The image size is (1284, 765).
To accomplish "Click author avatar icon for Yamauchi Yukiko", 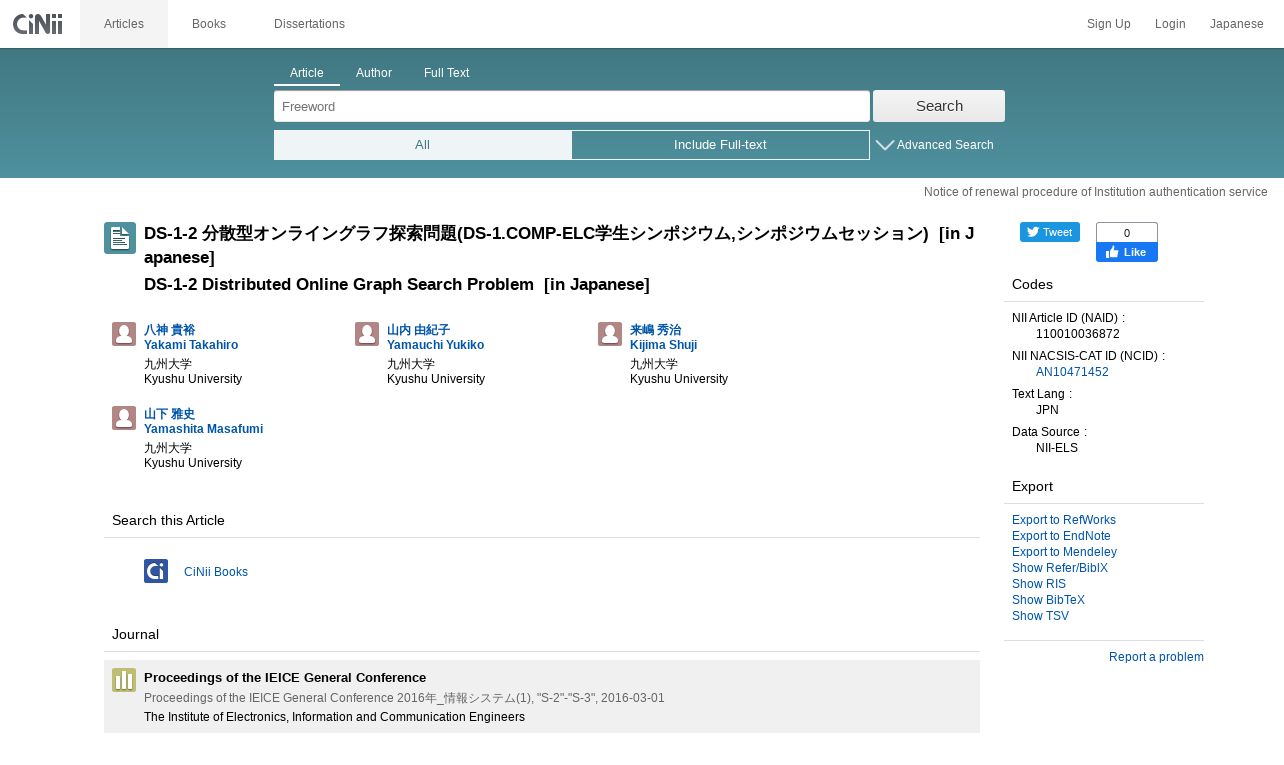I will pyautogui.click(x=367, y=334).
